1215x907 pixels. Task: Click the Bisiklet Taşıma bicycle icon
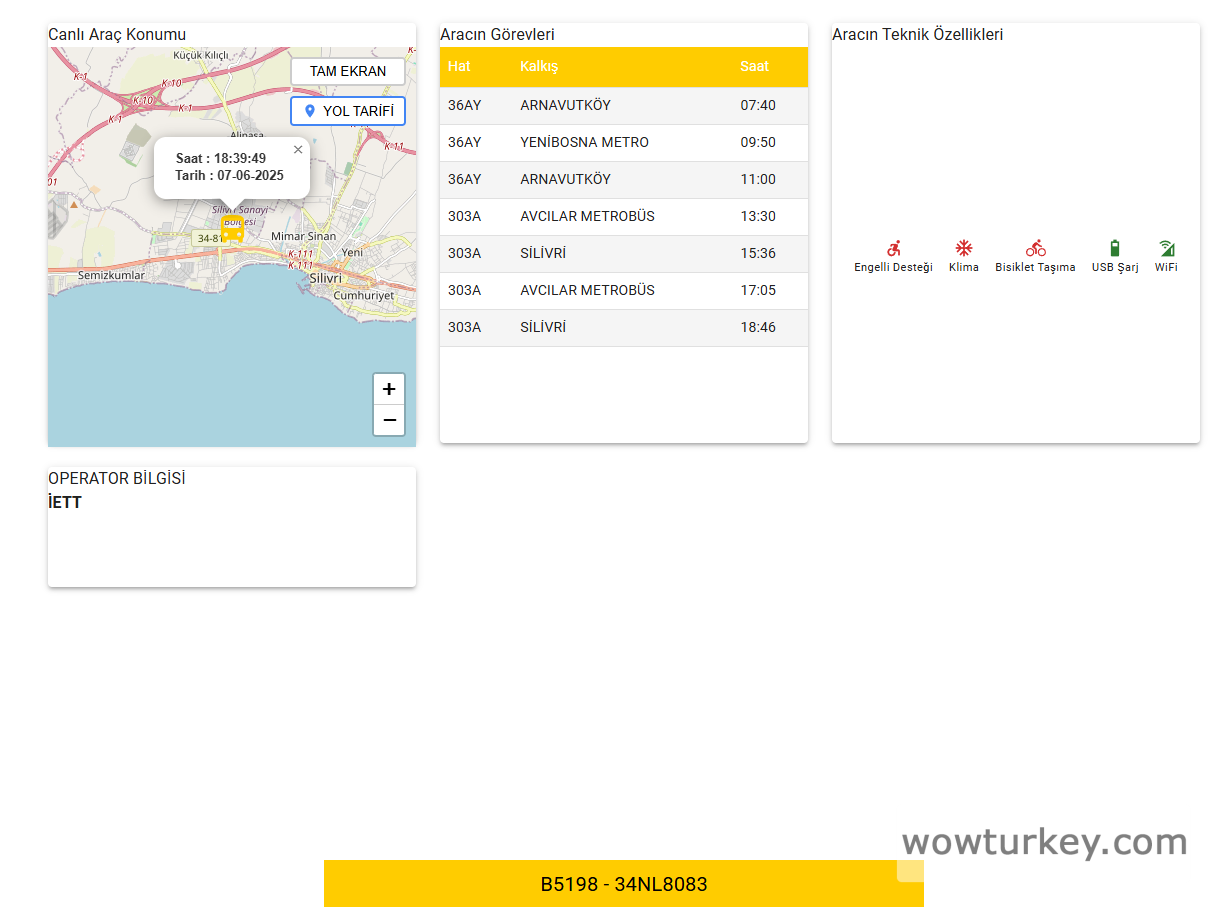click(1035, 248)
